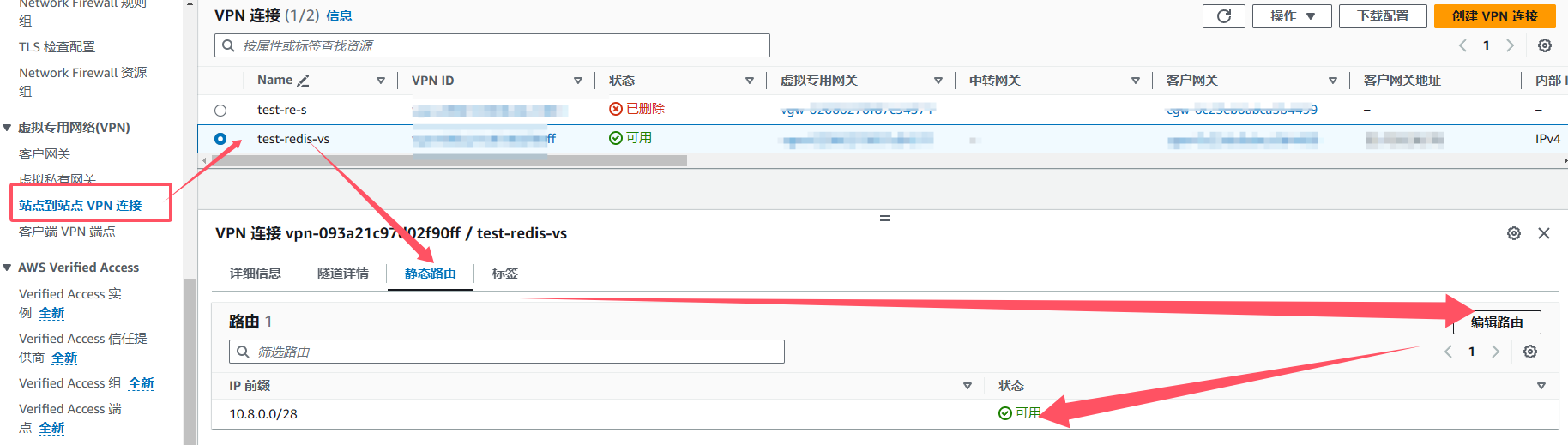Collapse the AWS Verified Access section
Viewport: 1568px width, 445px height.
click(8, 268)
